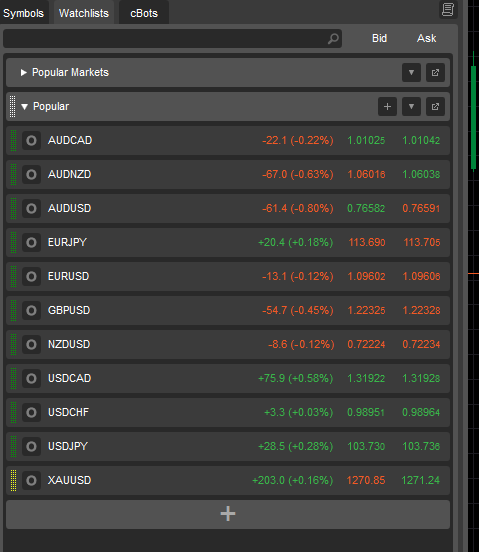Click the circle icon beside GBPUSD
This screenshot has width=479, height=552.
(31, 310)
